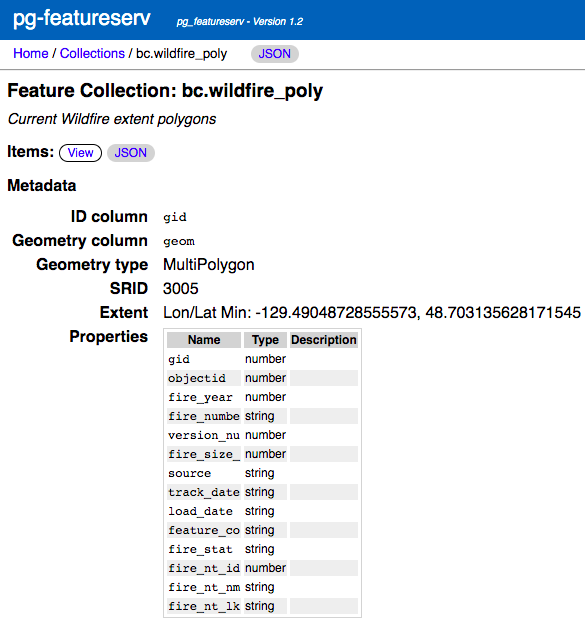The image size is (585, 631).
Task: Select the fire_nt_id property name
Action: [204, 568]
